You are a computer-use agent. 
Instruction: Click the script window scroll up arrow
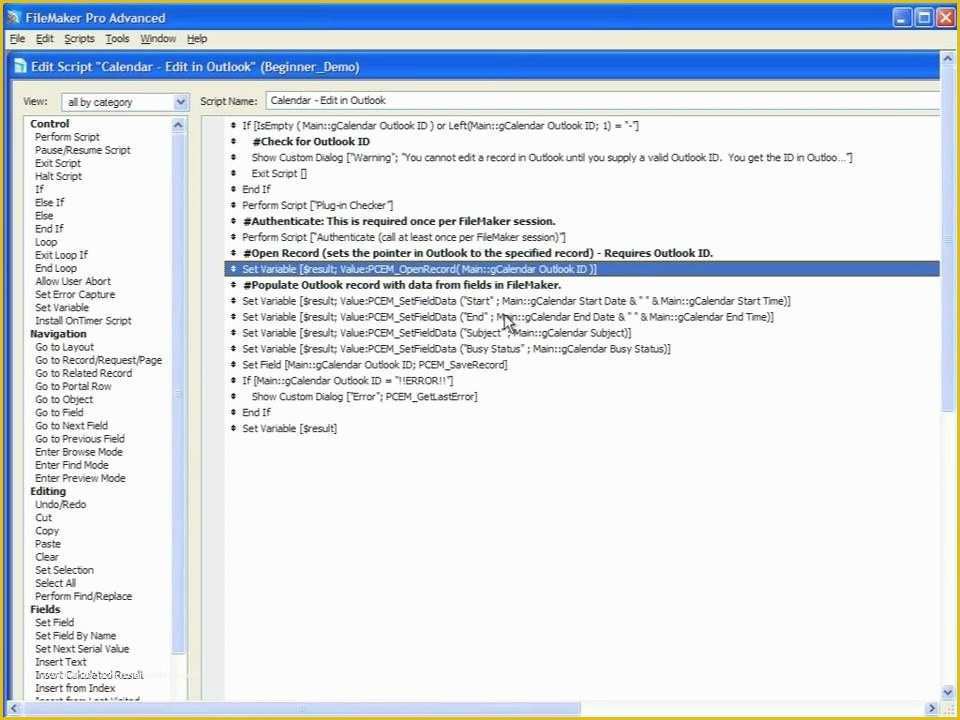point(948,58)
